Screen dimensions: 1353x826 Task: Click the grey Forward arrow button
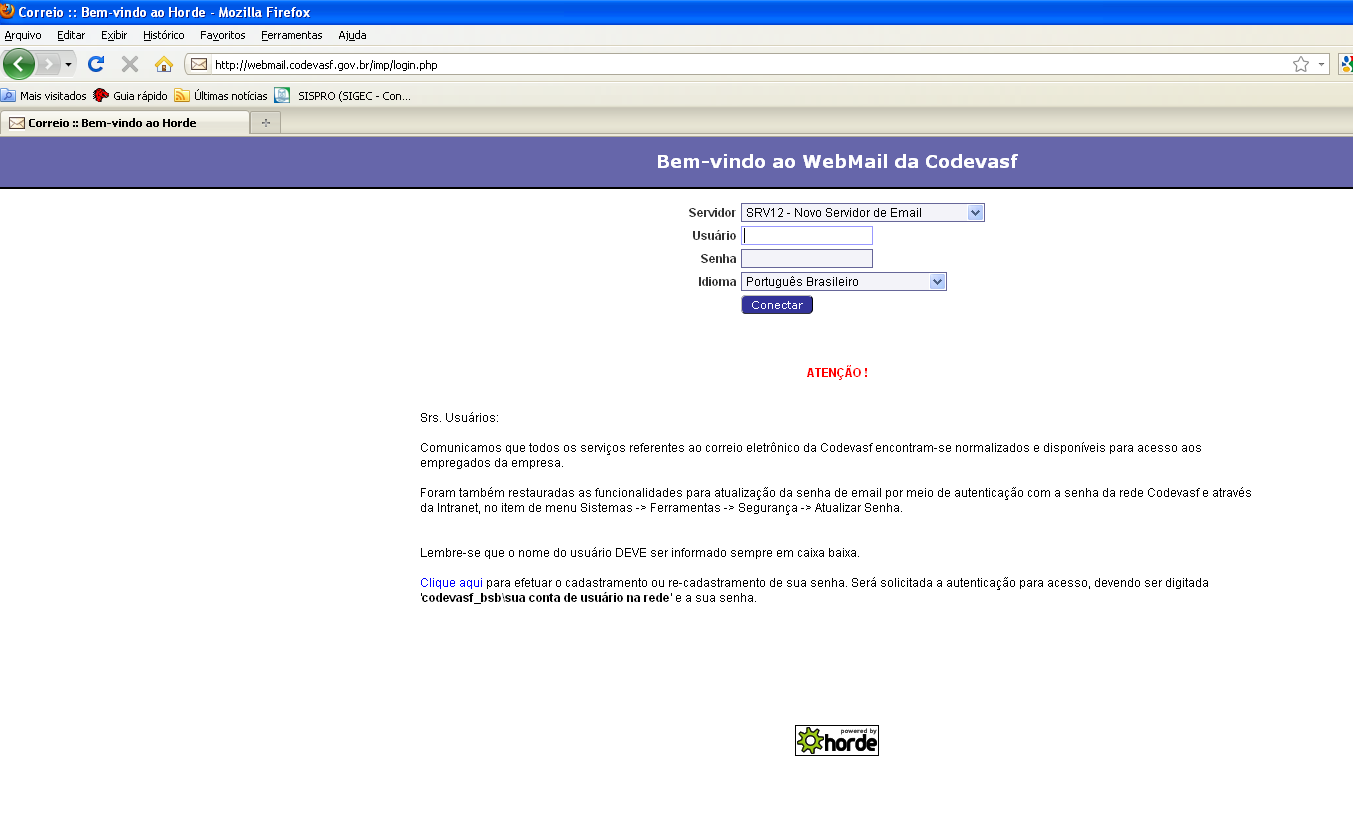[48, 64]
